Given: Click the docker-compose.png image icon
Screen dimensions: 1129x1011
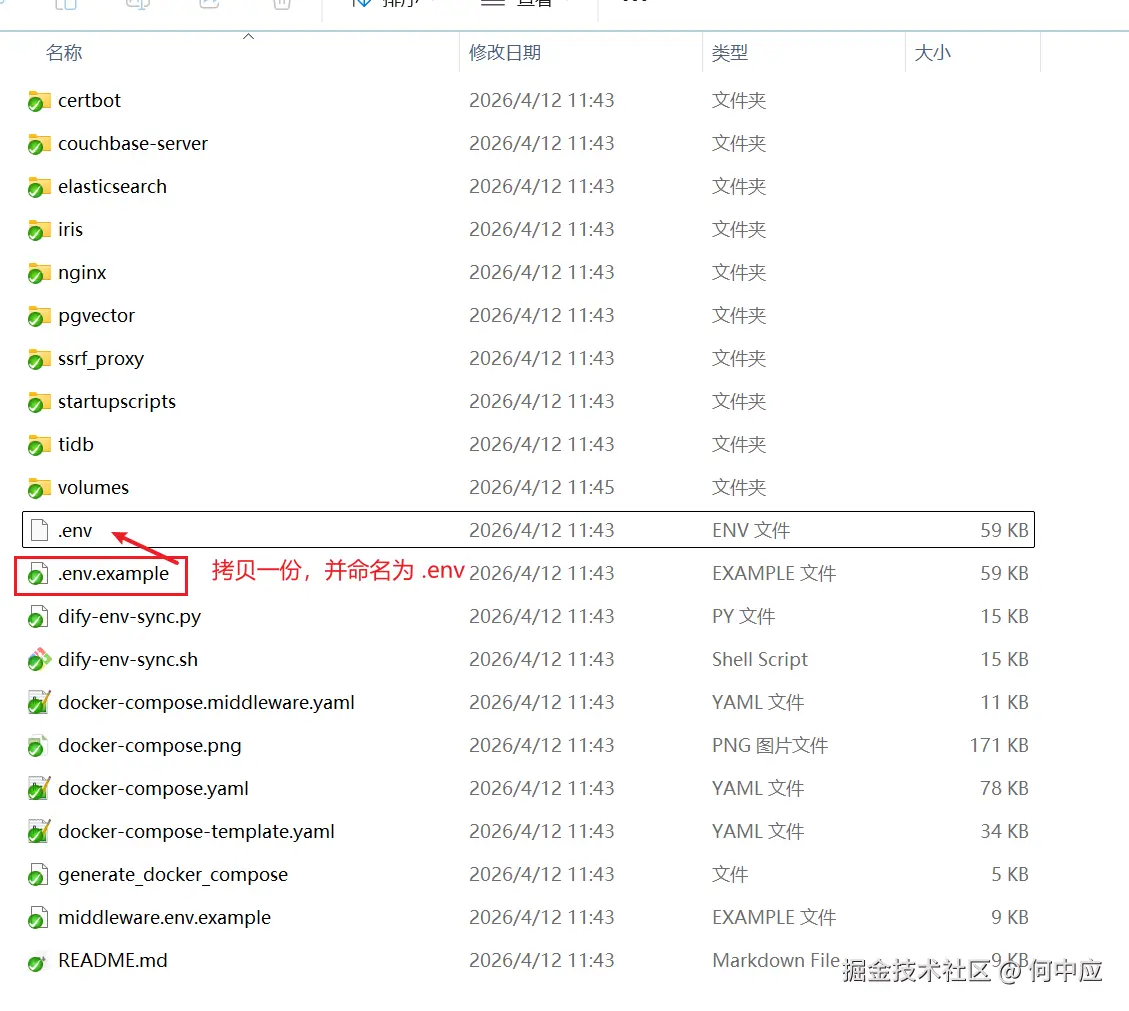Looking at the screenshot, I should (x=39, y=746).
